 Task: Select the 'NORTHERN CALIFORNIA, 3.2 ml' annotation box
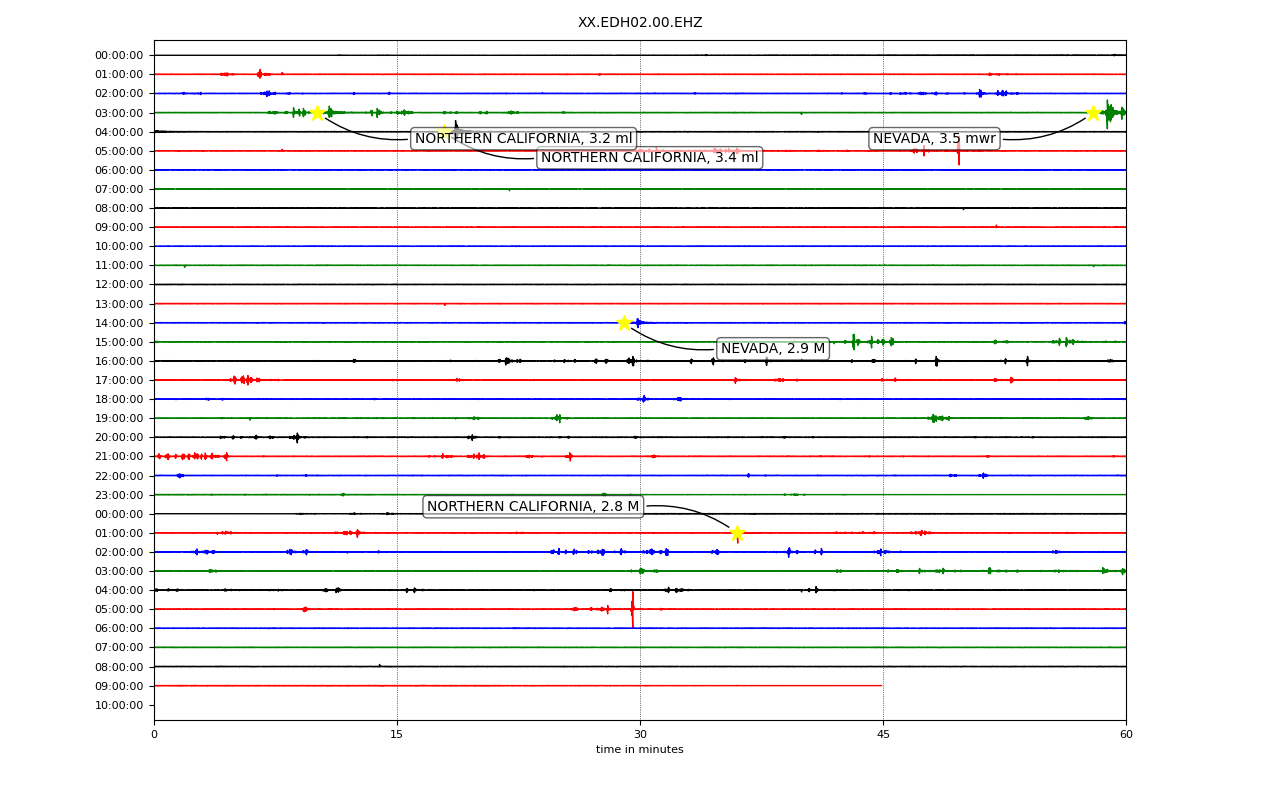pos(523,139)
